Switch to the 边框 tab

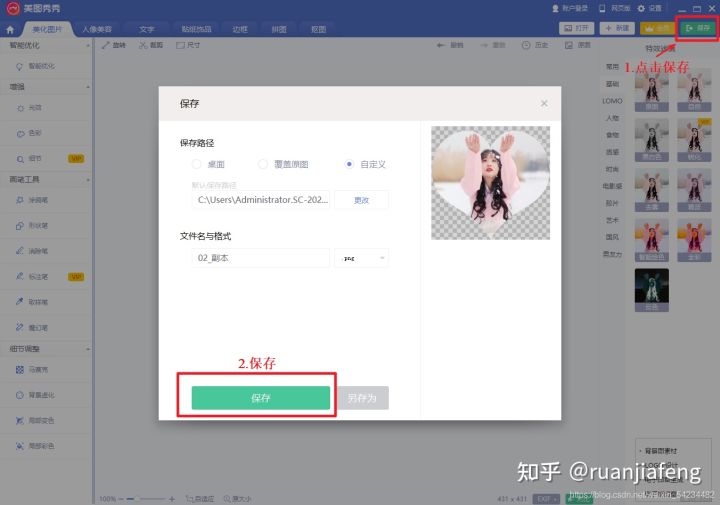pyautogui.click(x=240, y=29)
